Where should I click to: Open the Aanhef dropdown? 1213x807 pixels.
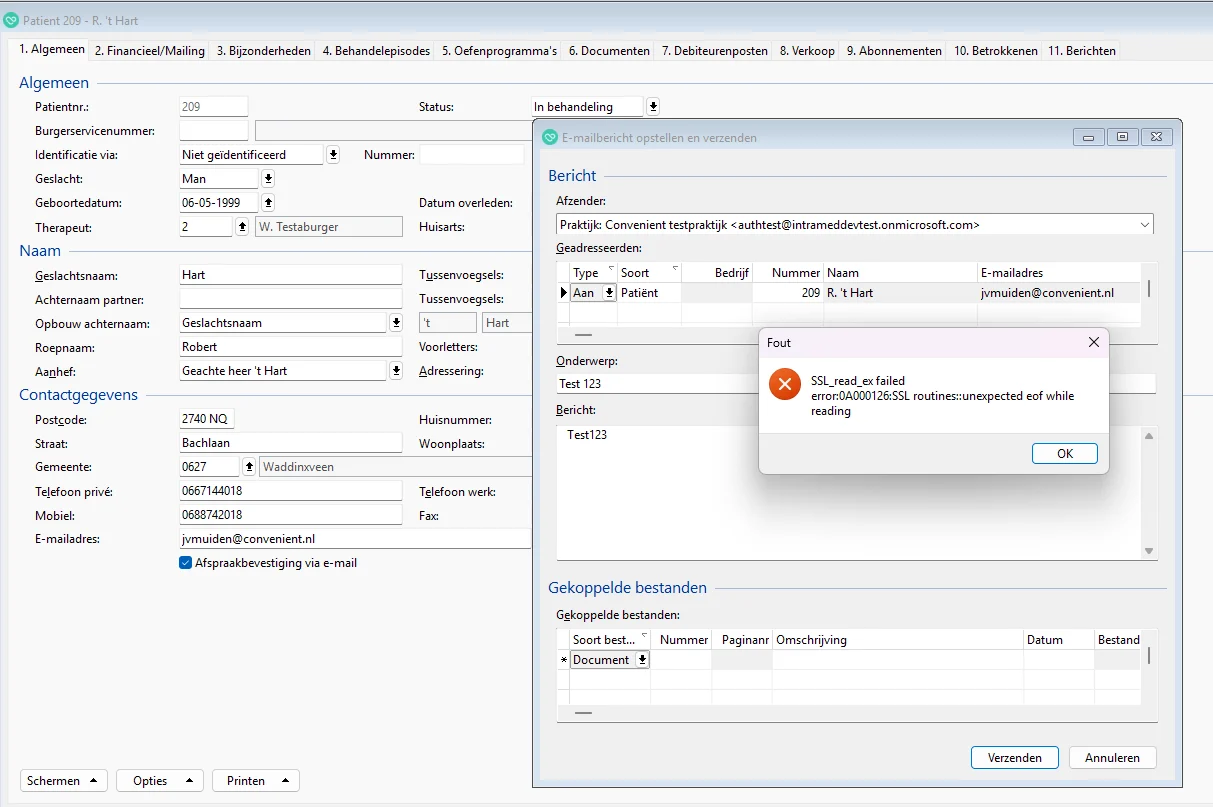397,371
